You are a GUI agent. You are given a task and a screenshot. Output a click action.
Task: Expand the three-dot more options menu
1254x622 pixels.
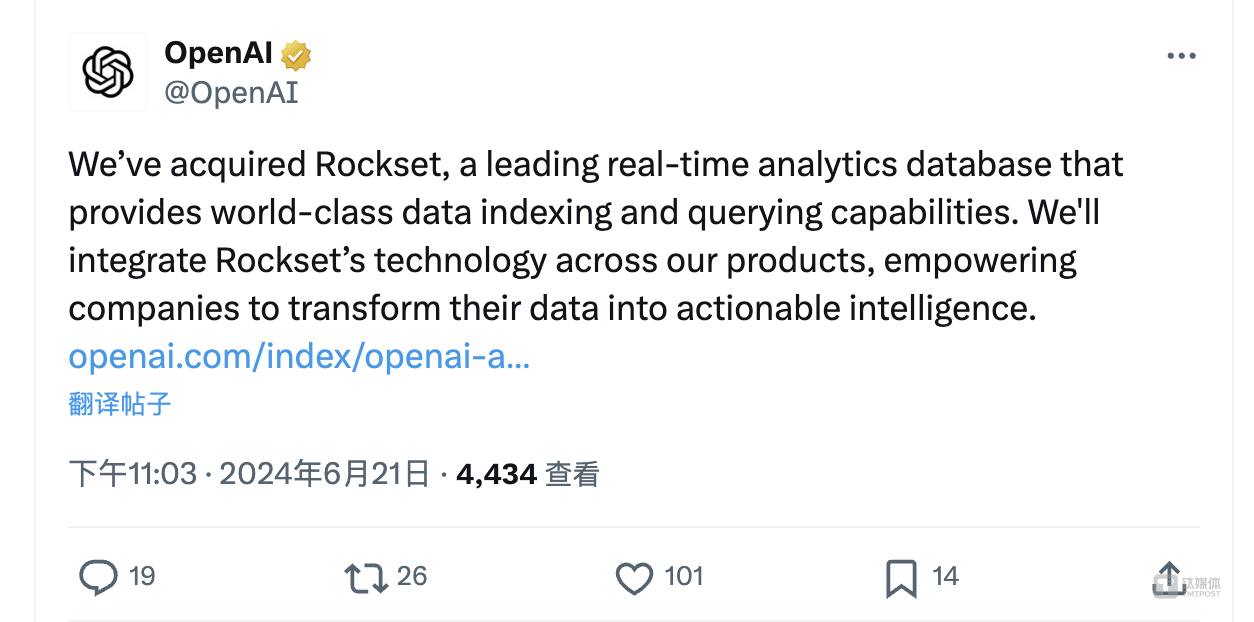[1181, 57]
